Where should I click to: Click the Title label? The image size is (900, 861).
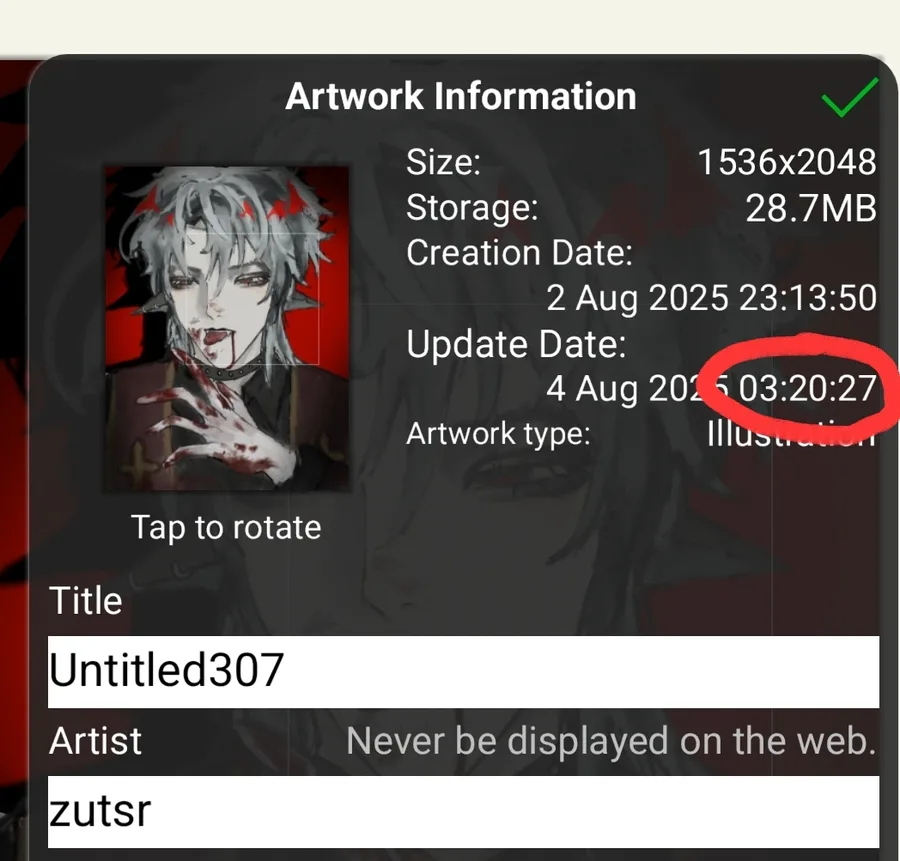86,601
